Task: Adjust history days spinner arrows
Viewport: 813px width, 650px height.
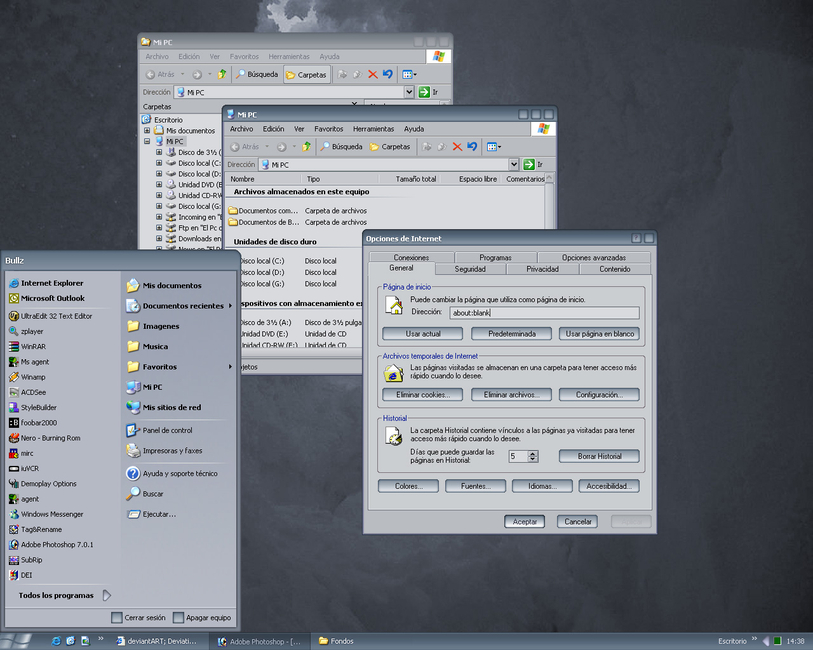Action: 533,456
